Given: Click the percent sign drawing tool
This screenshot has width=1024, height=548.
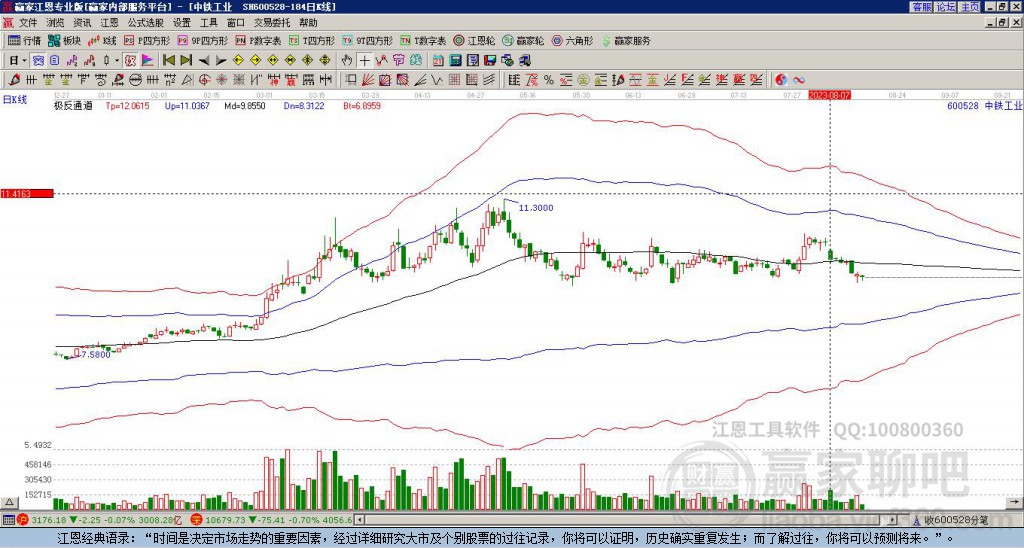Looking at the screenshot, I should click(x=549, y=80).
